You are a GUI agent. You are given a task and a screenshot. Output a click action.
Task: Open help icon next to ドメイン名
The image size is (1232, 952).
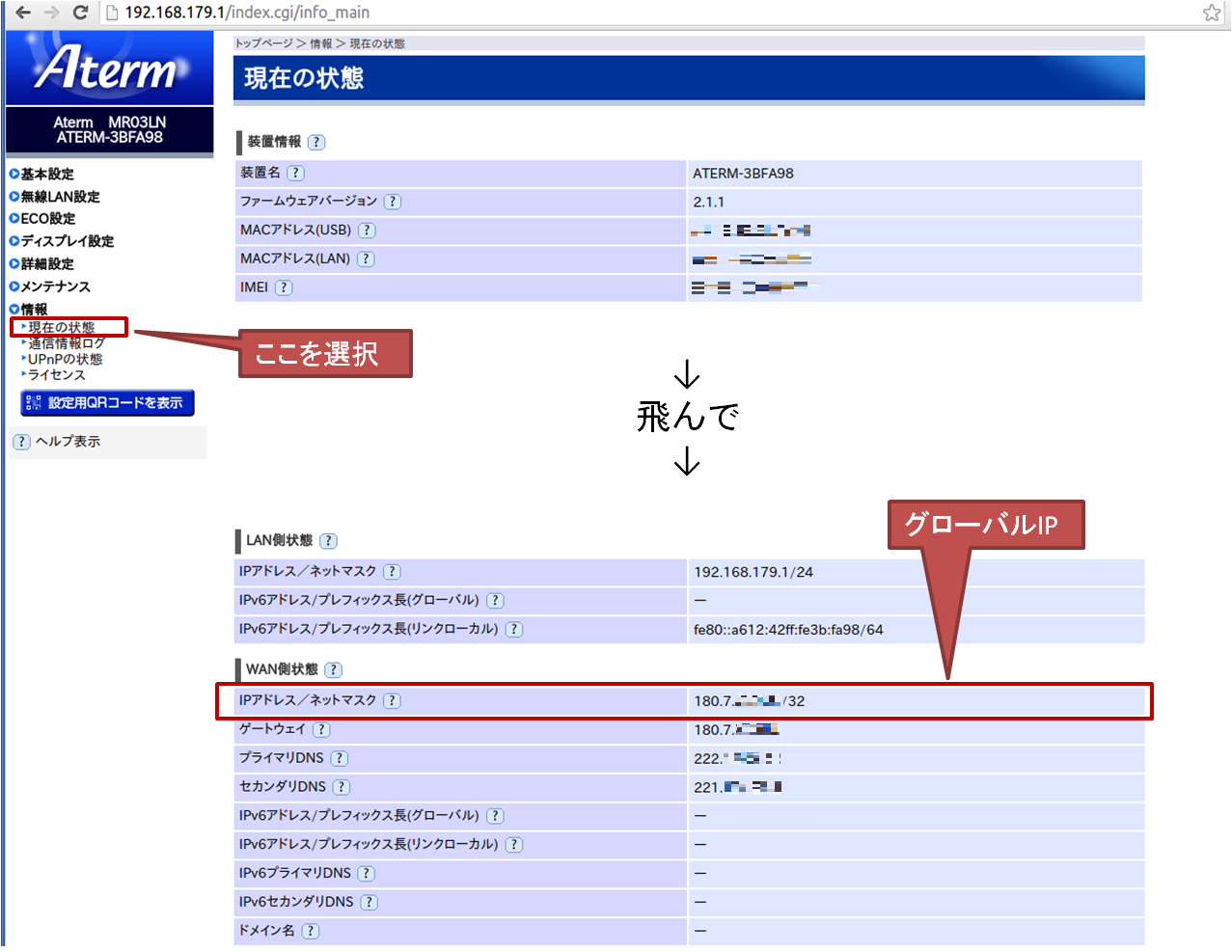[310, 931]
